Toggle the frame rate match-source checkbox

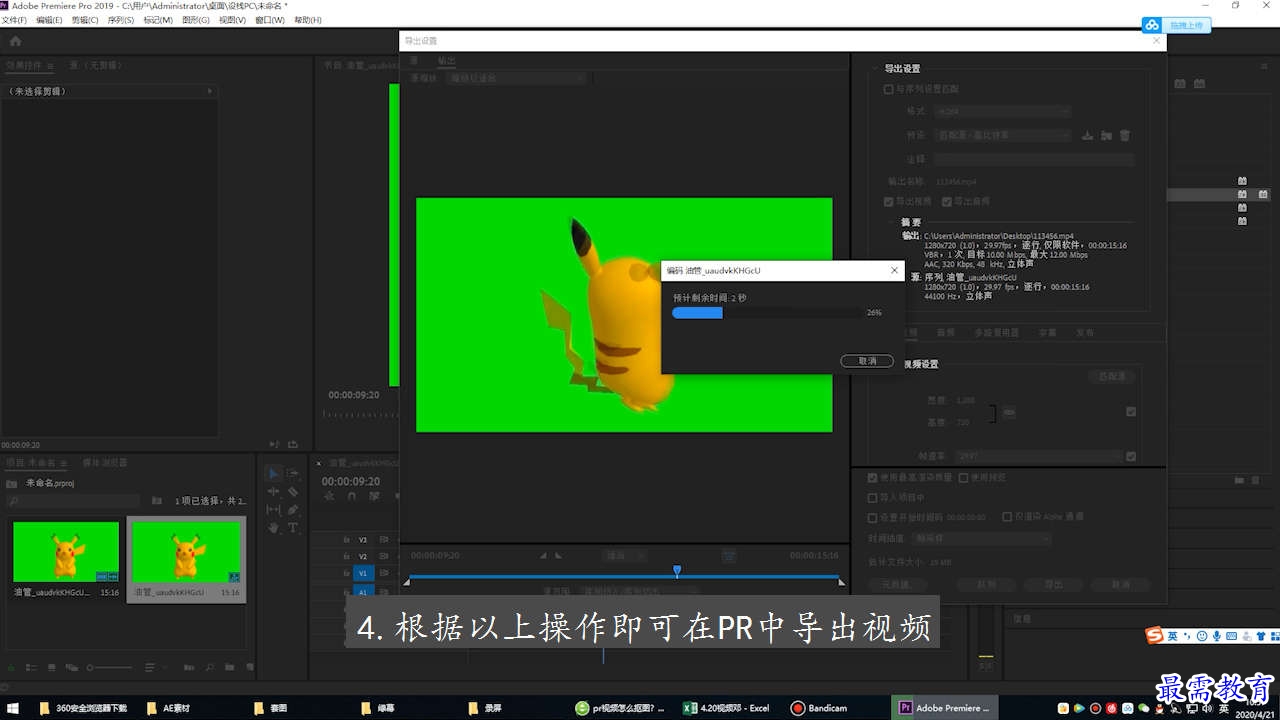[x=1131, y=456]
